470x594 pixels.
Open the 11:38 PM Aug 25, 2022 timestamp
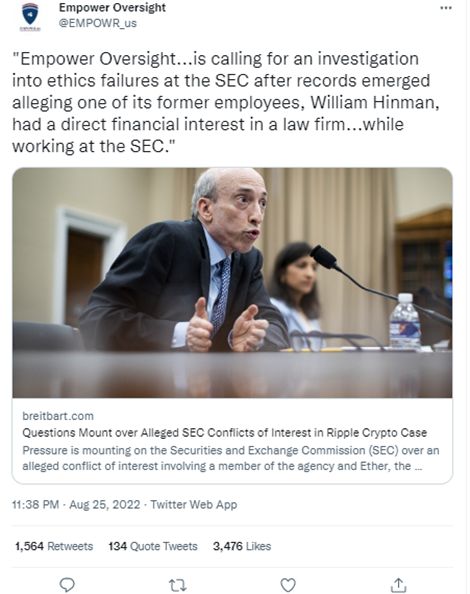76,505
